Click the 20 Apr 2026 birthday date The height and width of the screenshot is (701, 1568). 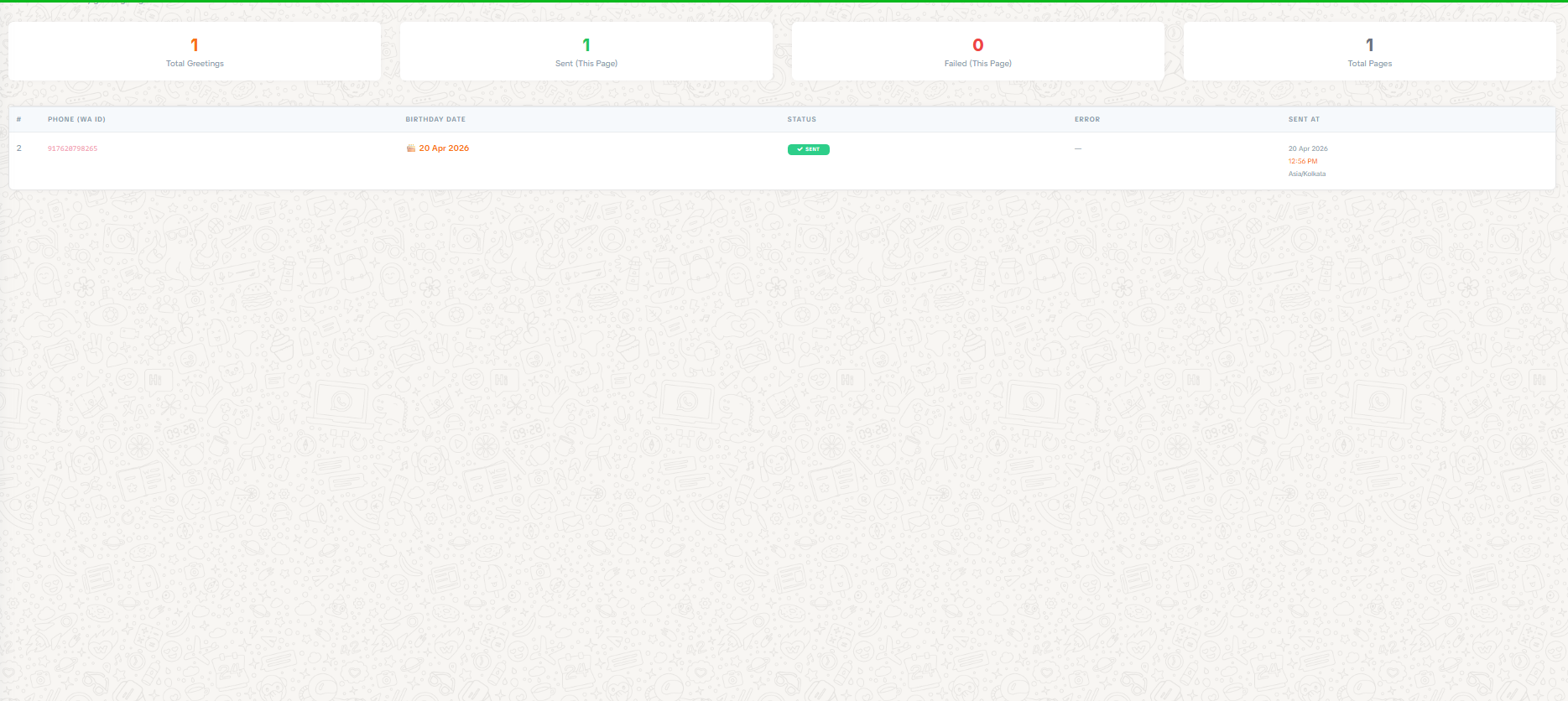click(444, 148)
